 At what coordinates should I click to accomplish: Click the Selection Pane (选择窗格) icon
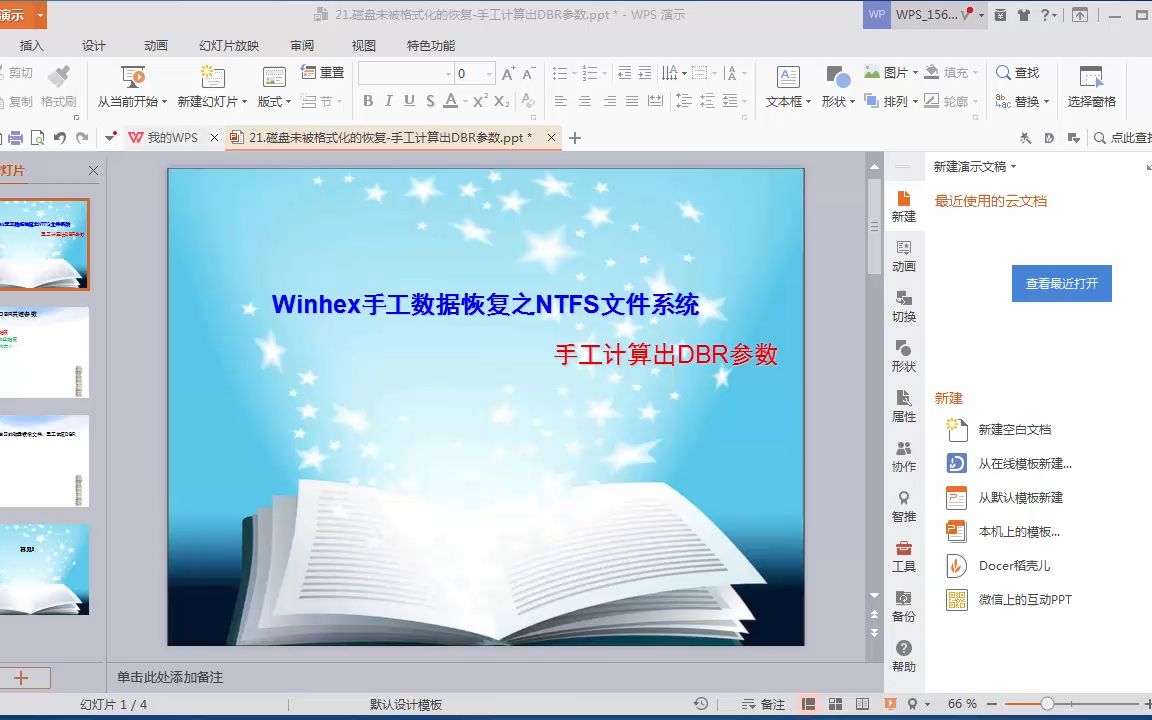(x=1089, y=90)
